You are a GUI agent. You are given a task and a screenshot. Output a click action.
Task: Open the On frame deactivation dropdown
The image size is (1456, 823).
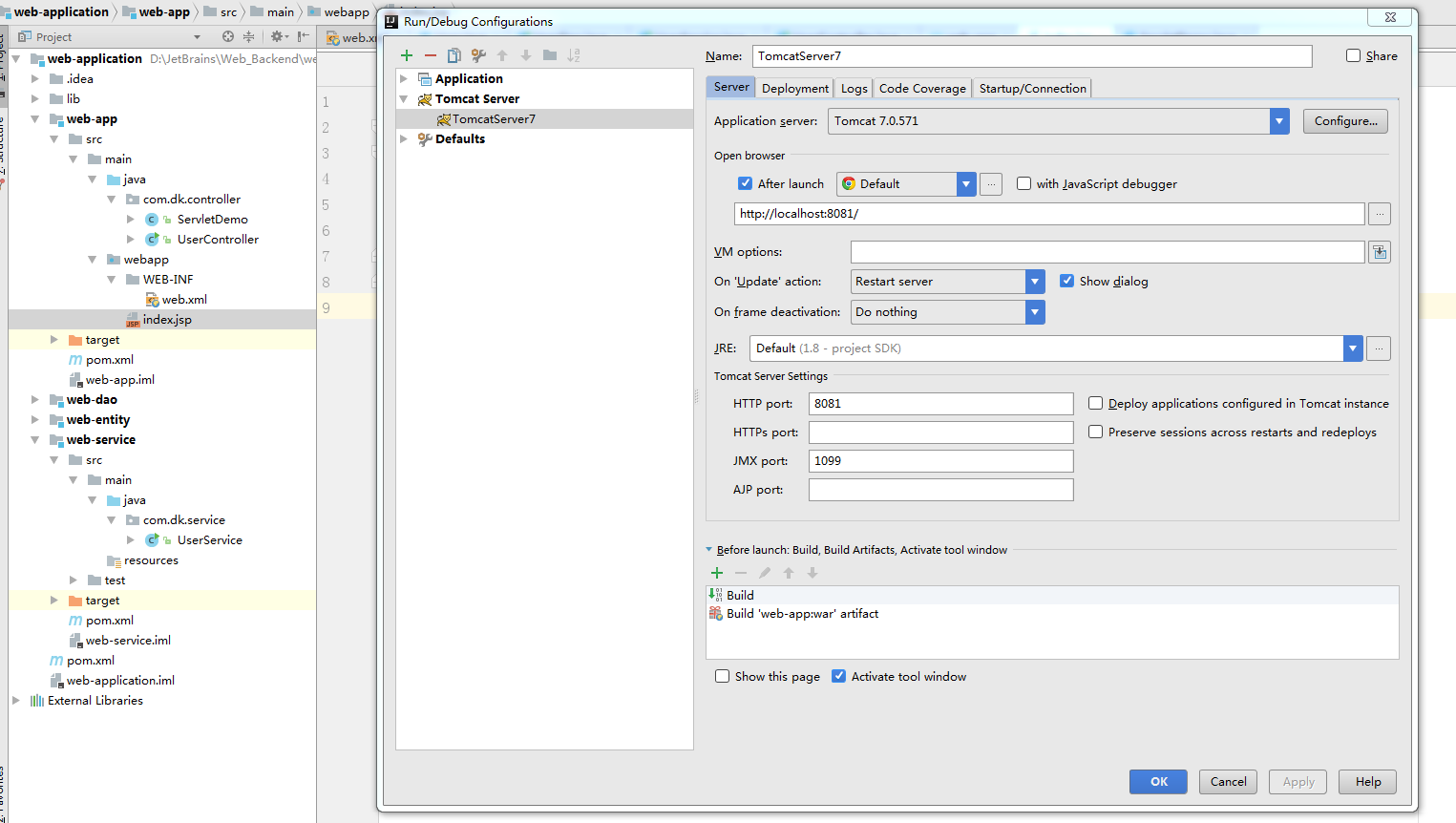[1035, 312]
